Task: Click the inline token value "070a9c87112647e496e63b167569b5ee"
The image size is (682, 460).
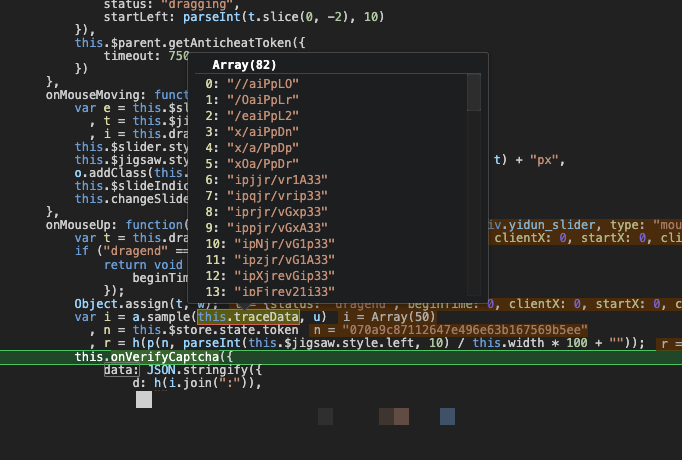Action: coord(463,330)
